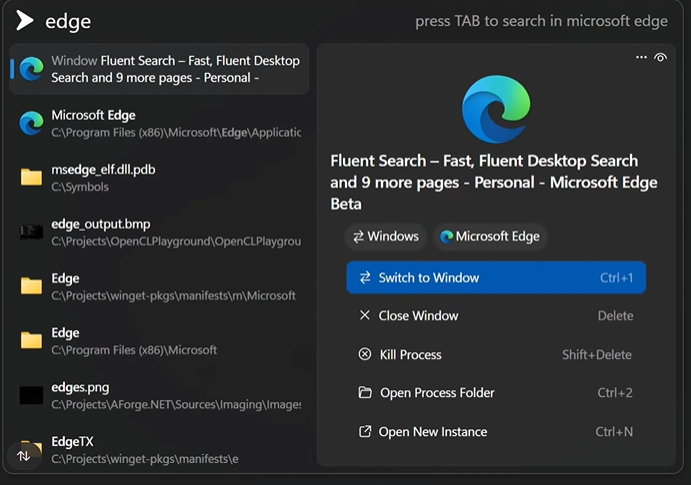Click the X icon beside Close Window
Screen dimensions: 691x485
pos(365,315)
